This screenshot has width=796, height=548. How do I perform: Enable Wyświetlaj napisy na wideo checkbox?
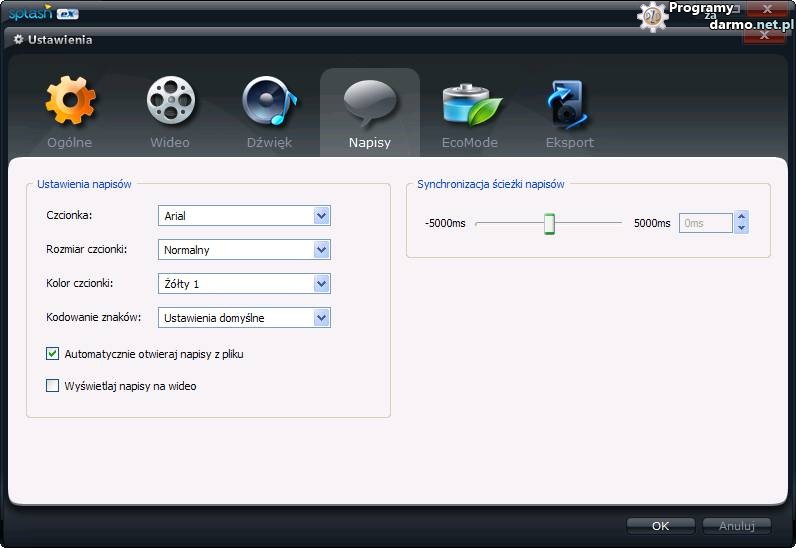coord(53,386)
